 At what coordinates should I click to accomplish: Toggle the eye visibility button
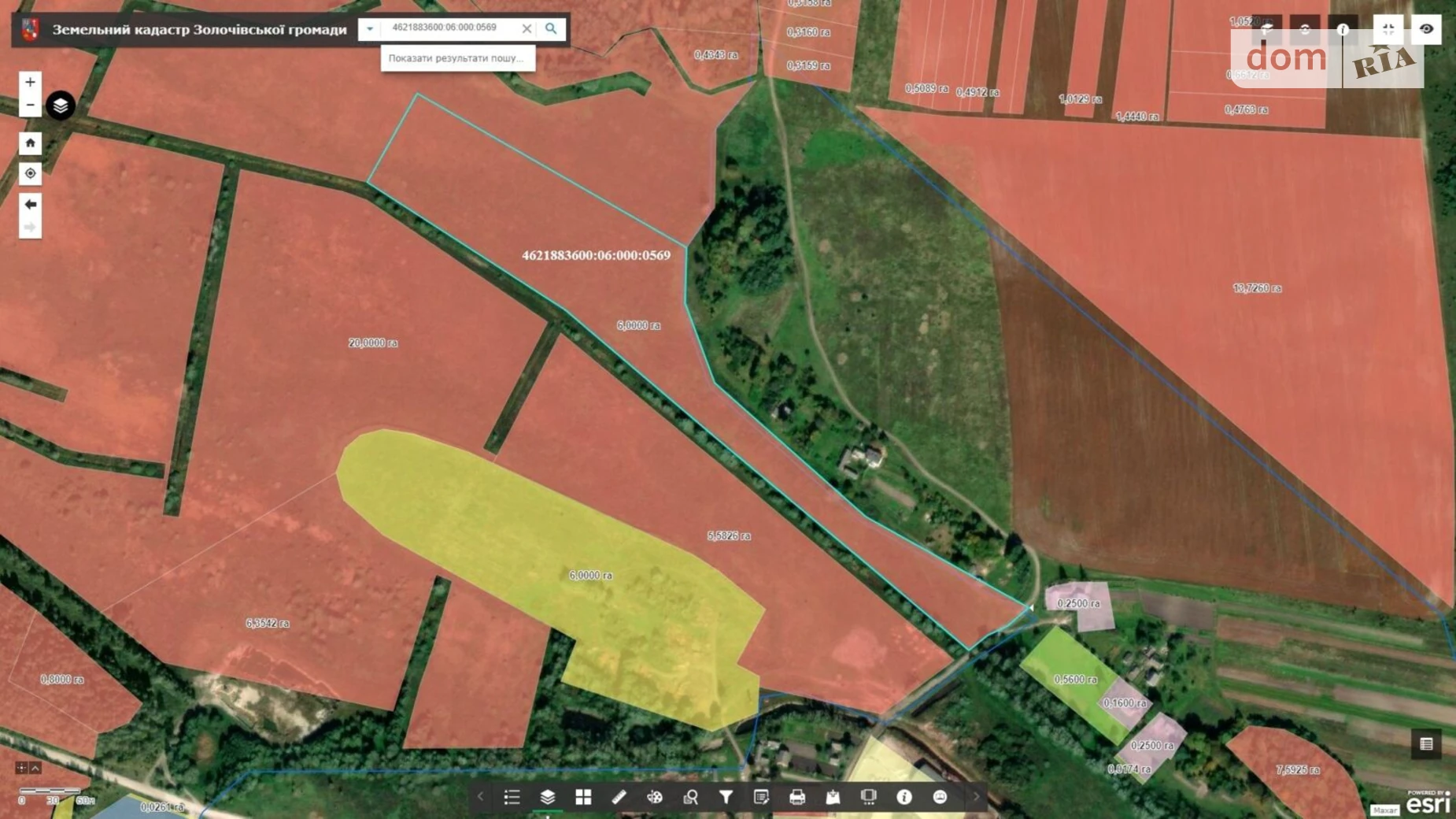(x=1426, y=29)
